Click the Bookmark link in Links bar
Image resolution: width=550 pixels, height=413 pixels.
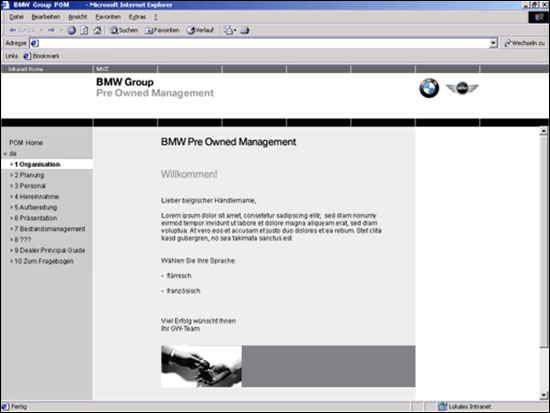(x=41, y=56)
